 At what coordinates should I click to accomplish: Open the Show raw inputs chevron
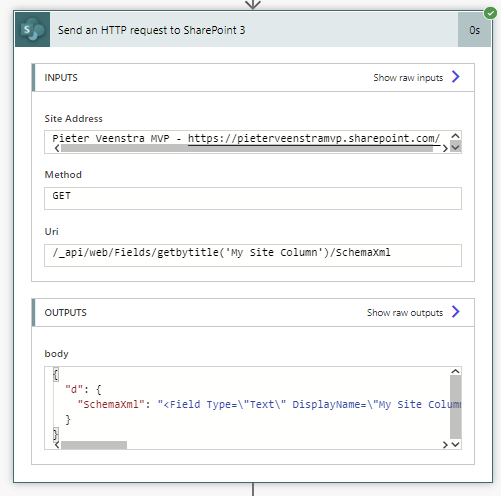(456, 77)
